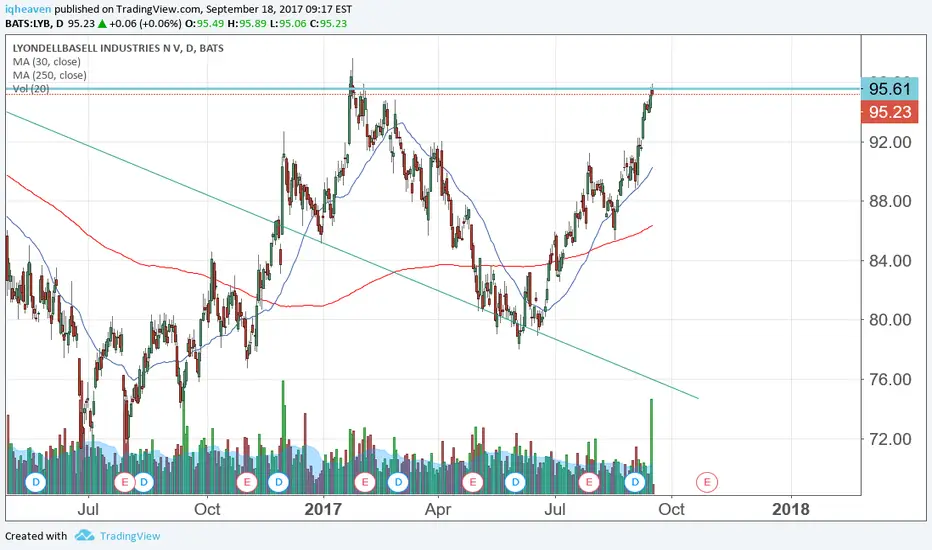Click the O:95.49 open value
This screenshot has height=550, width=932.
point(203,24)
